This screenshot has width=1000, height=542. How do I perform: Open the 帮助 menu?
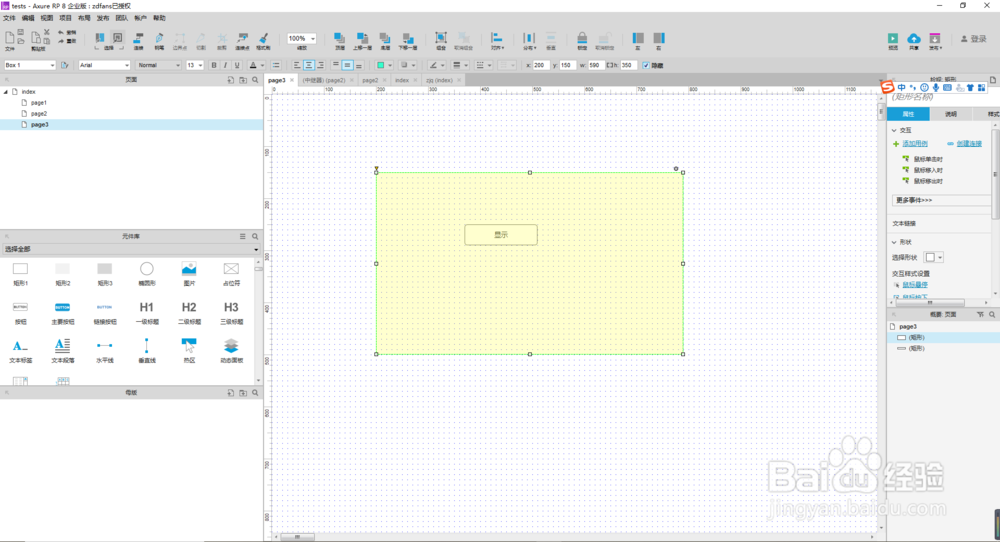click(159, 18)
